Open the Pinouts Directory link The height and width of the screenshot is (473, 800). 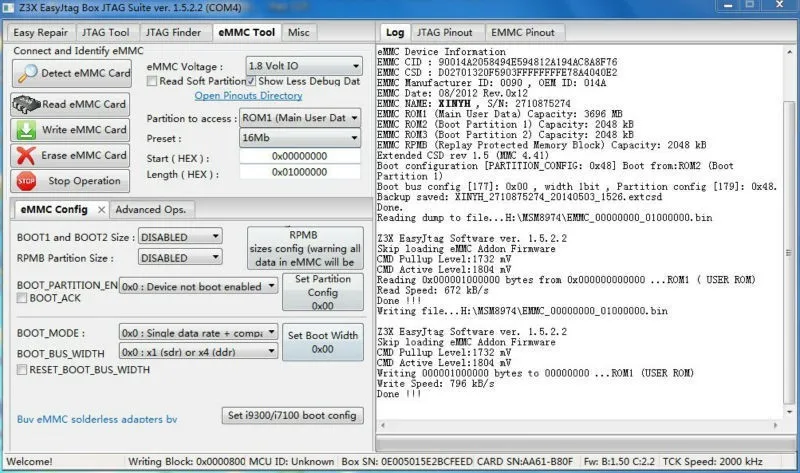pyautogui.click(x=248, y=95)
